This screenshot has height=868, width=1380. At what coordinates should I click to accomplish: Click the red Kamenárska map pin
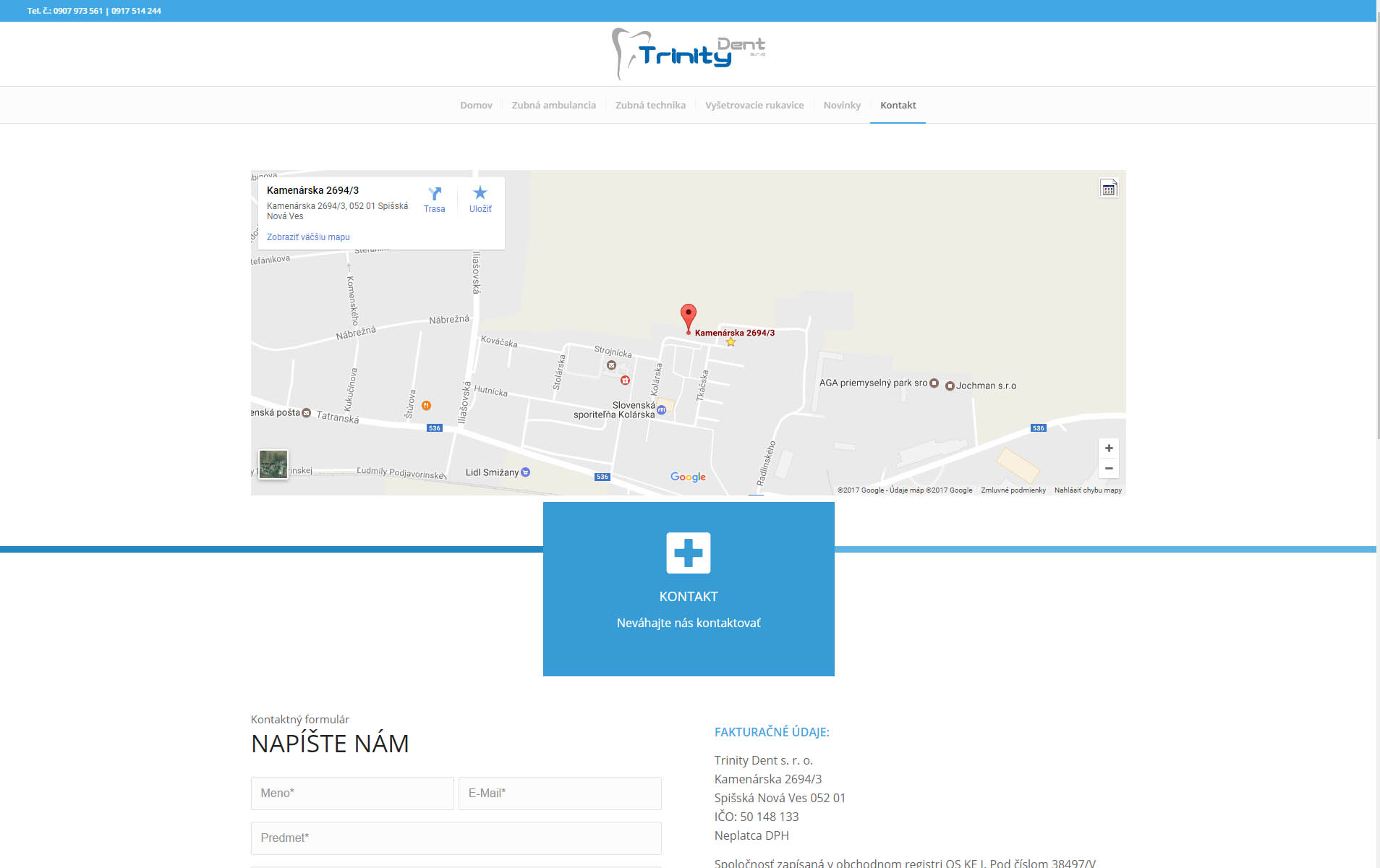pos(689,318)
